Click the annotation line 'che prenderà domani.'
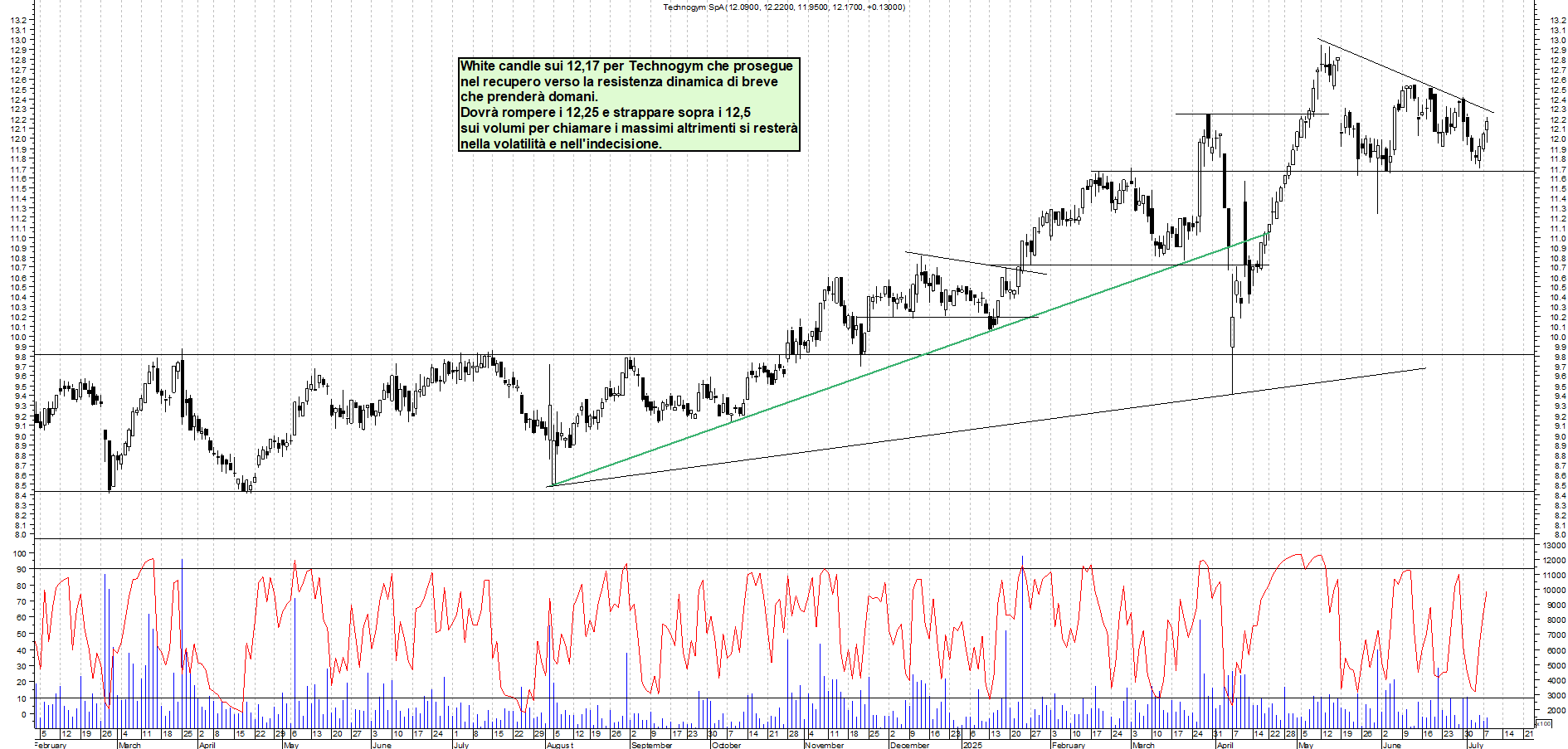1568x749 pixels. click(529, 97)
